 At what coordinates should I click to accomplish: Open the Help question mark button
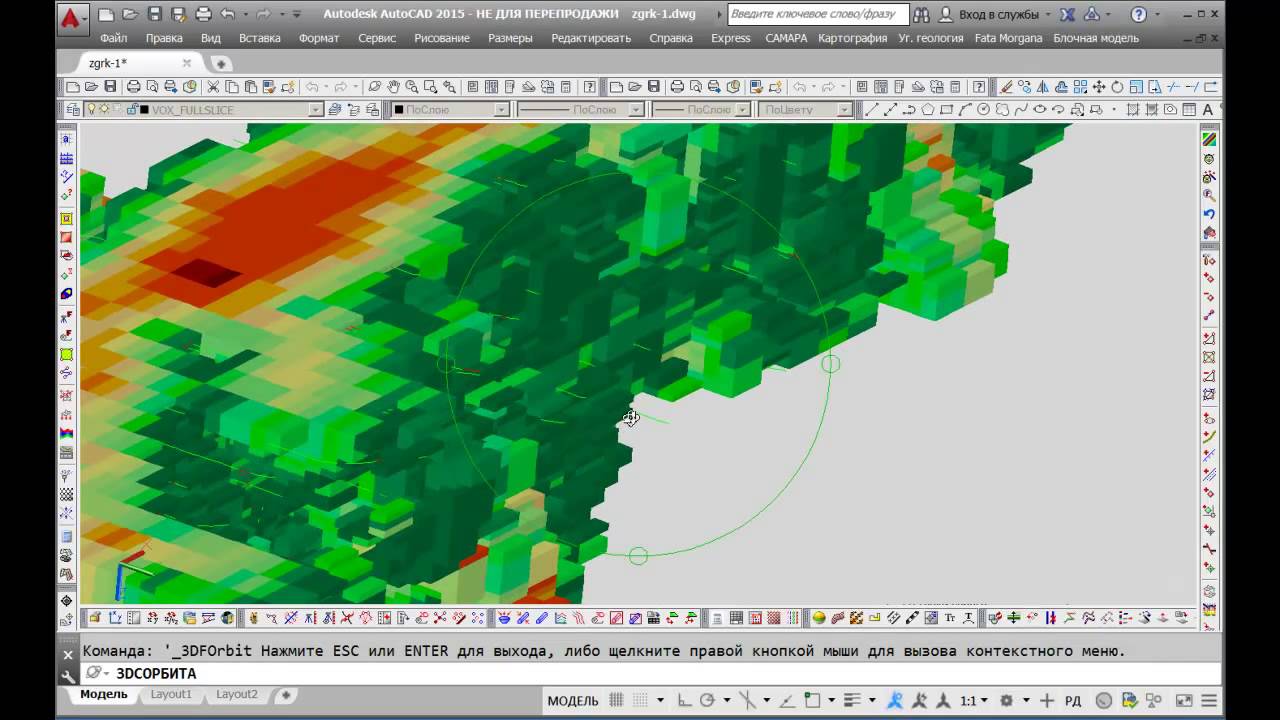click(1139, 14)
